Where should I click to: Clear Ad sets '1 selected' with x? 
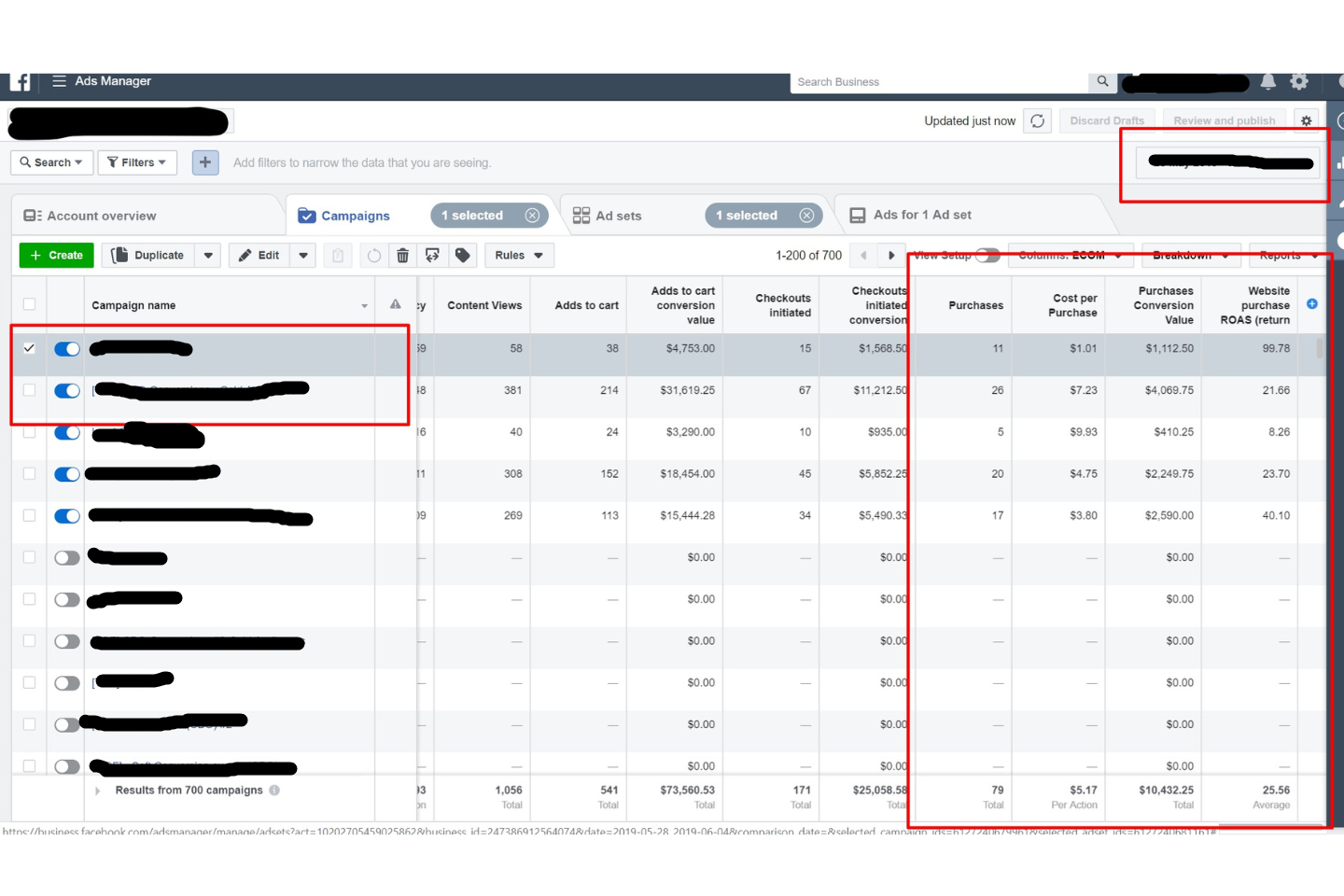(806, 216)
